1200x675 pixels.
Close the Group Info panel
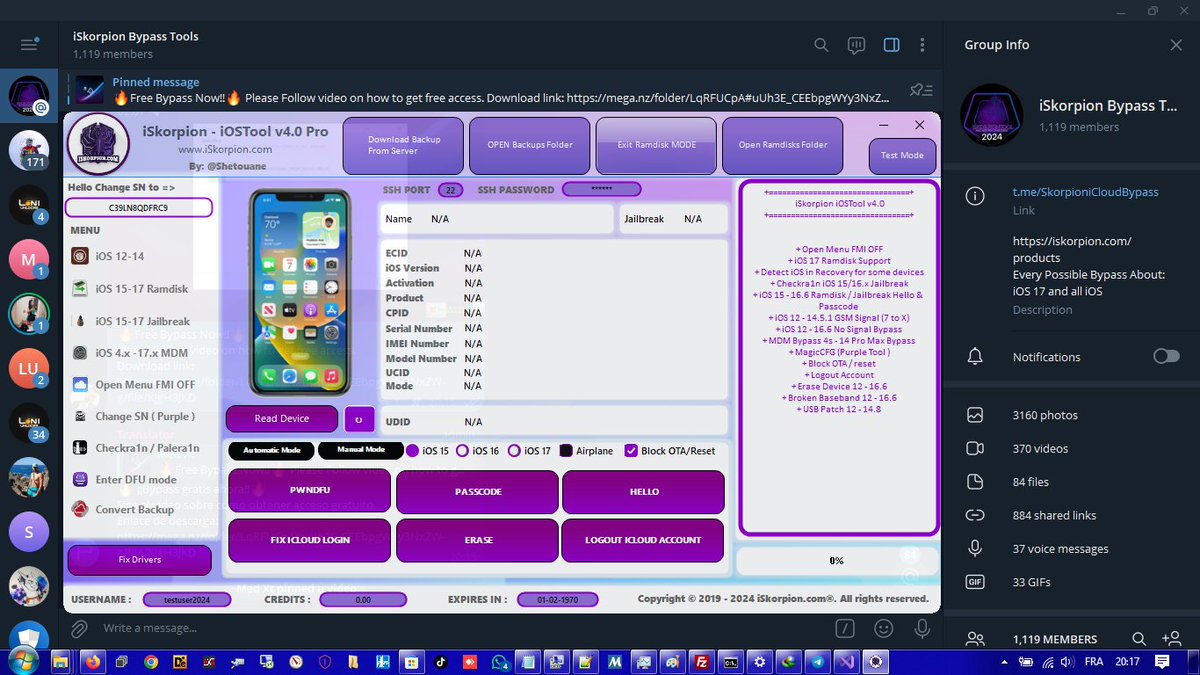pyautogui.click(x=1176, y=45)
